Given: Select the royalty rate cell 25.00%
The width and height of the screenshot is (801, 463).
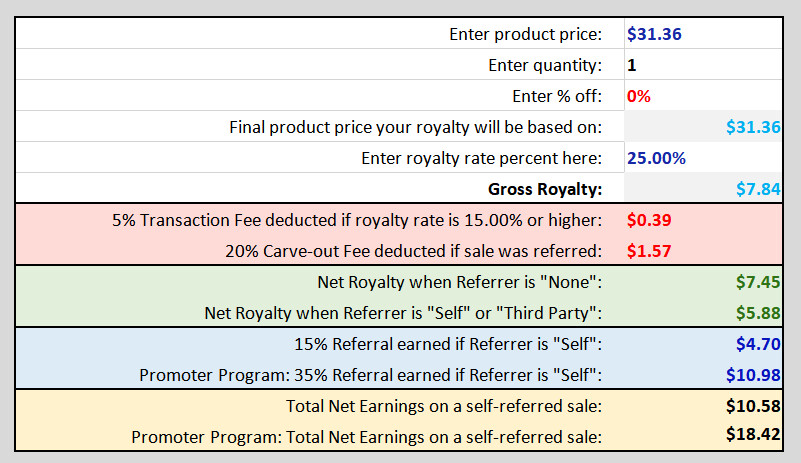Looking at the screenshot, I should tap(703, 158).
